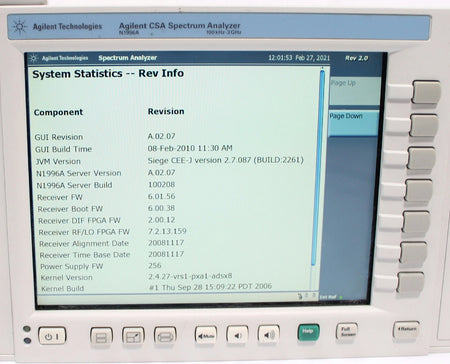Click the receiver firmware value 6.01.56

(161, 196)
